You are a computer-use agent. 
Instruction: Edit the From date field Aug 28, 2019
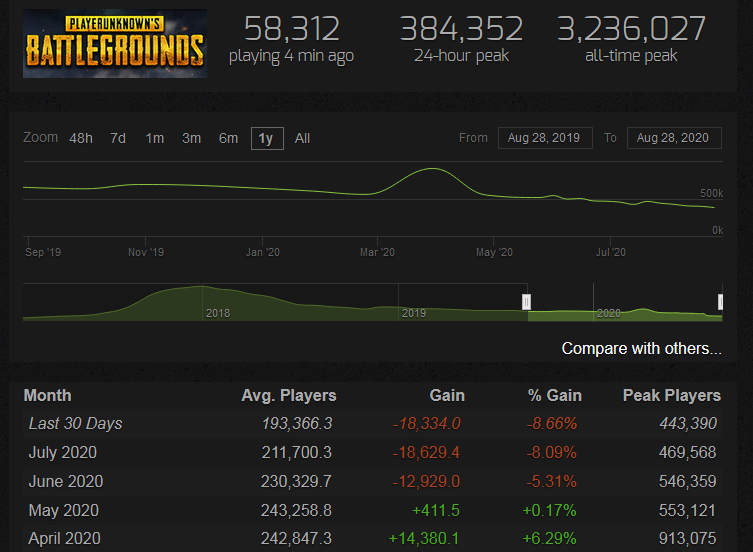(545, 138)
